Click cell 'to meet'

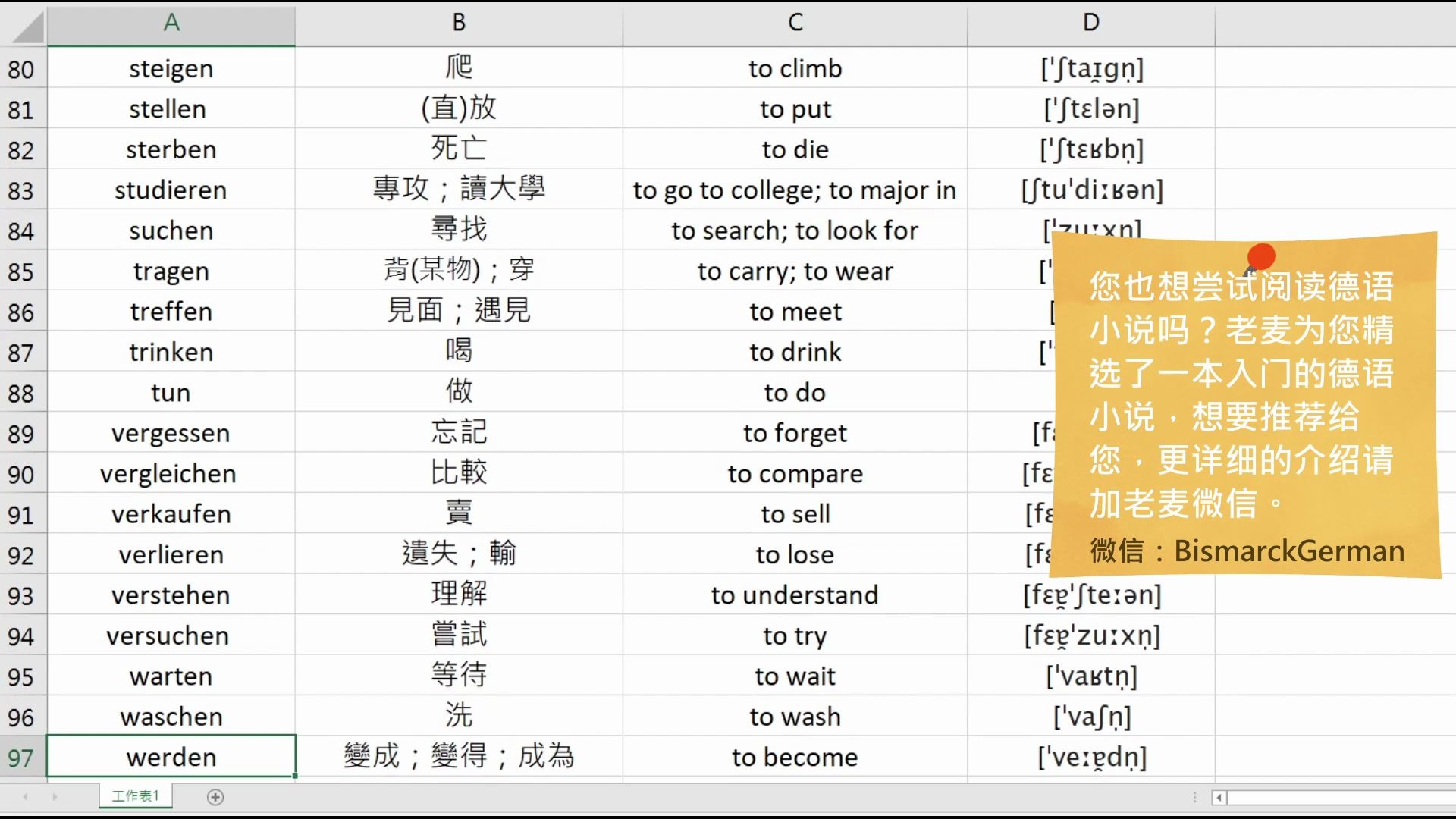pos(795,312)
